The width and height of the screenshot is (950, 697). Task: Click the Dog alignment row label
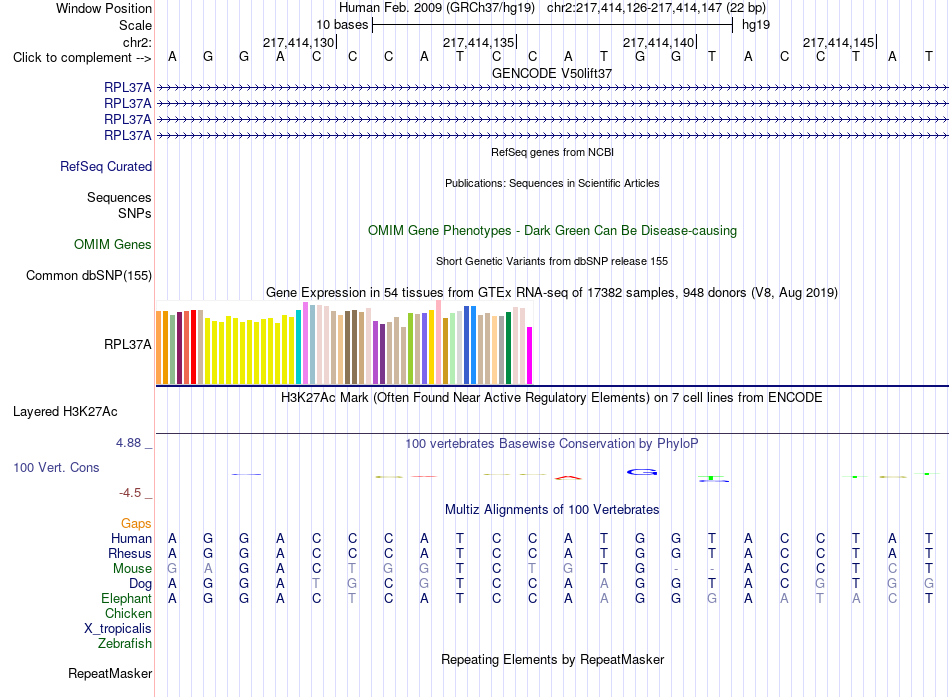pos(140,584)
